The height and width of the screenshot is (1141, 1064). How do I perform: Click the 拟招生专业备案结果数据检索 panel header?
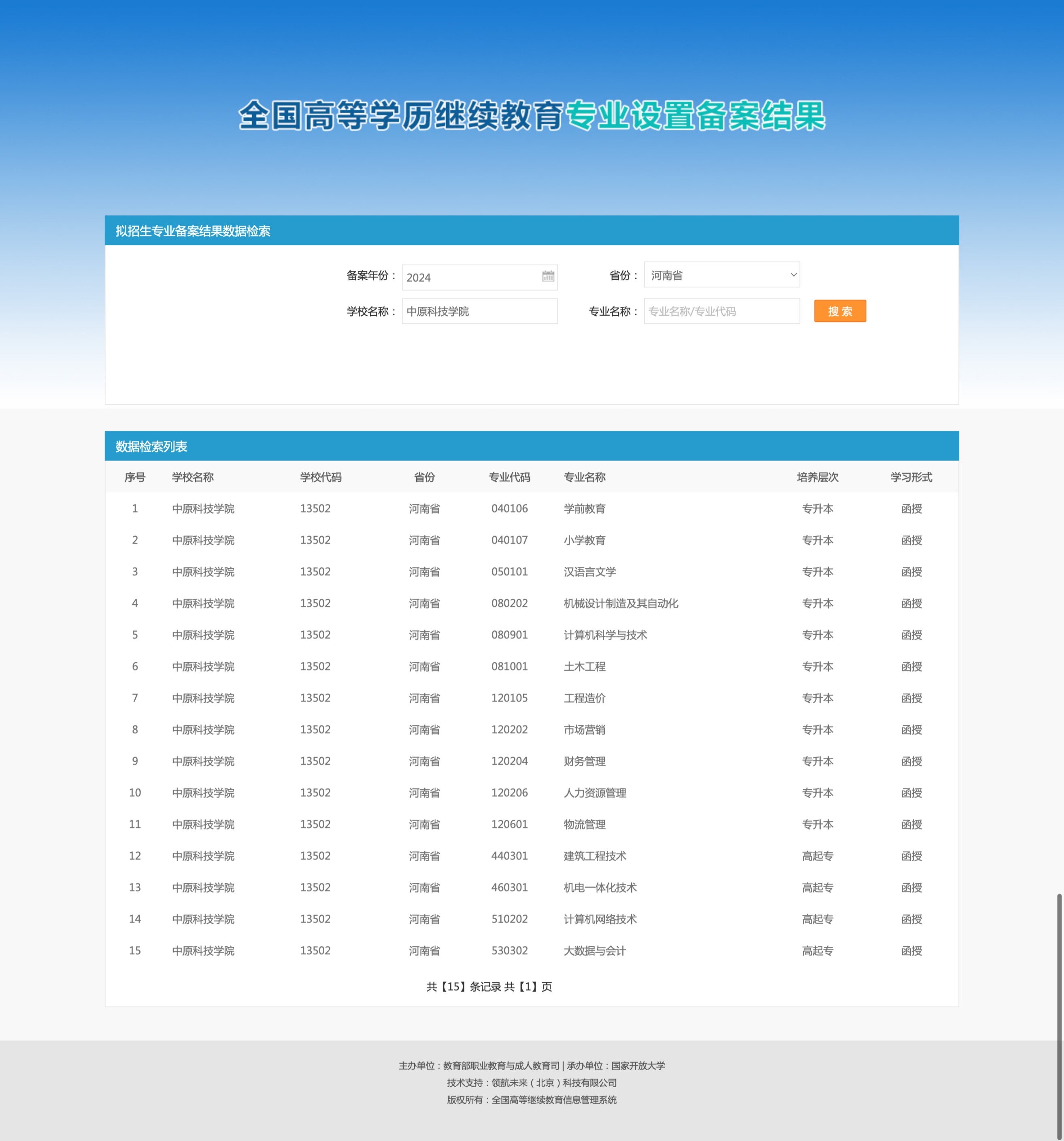pos(532,231)
